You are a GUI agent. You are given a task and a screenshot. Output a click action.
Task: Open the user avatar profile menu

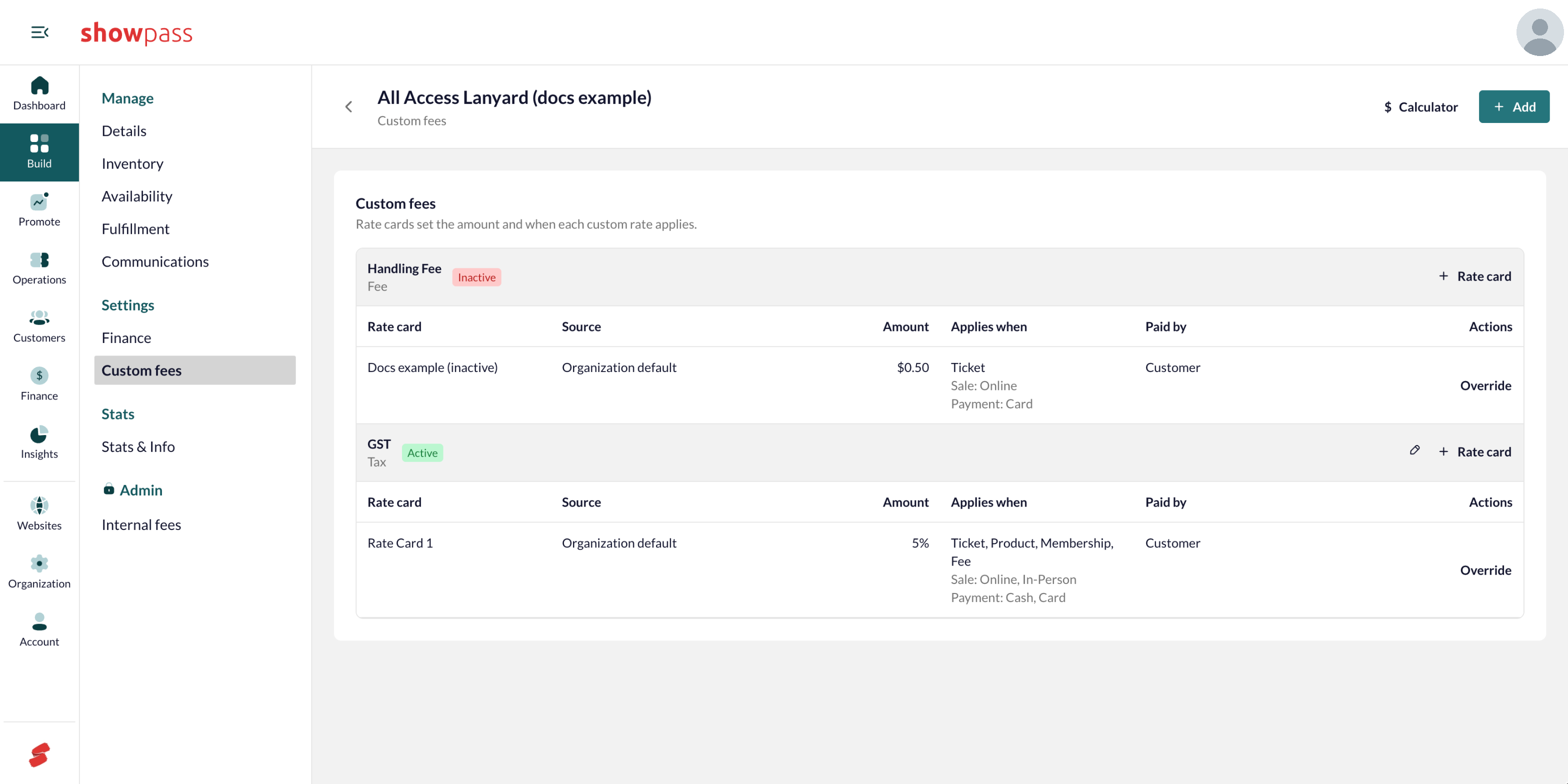tap(1539, 32)
